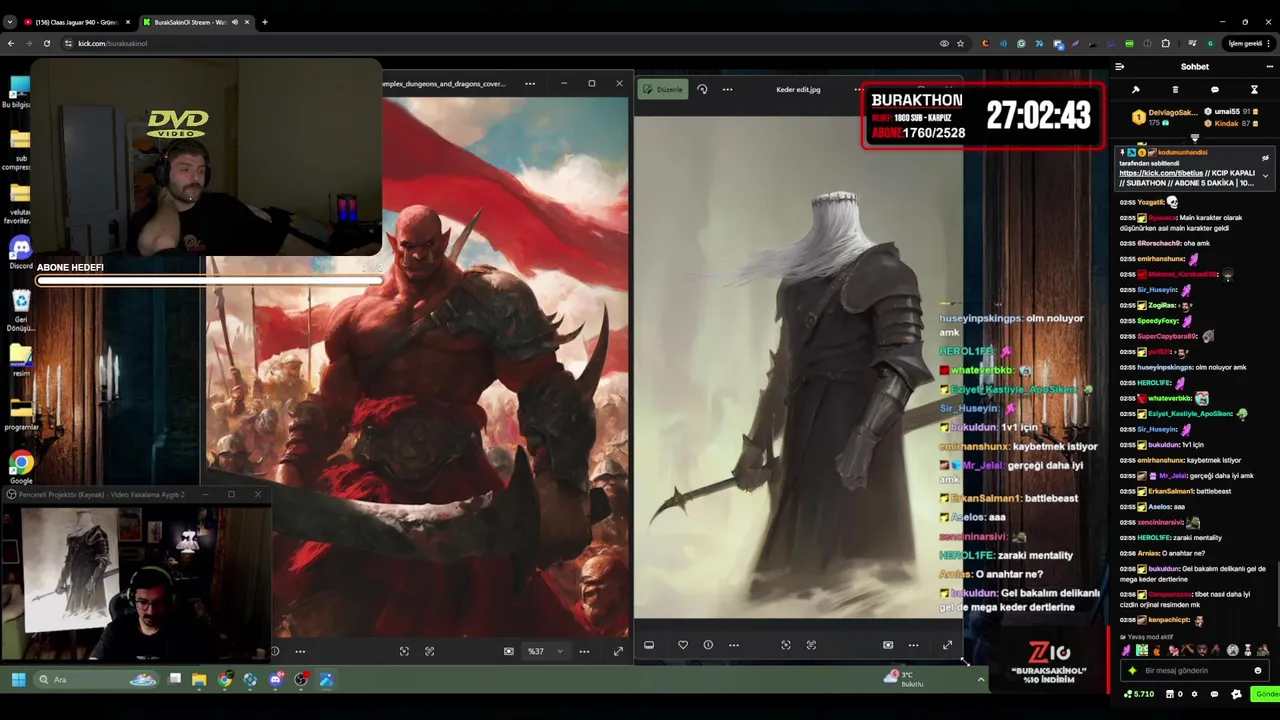Image resolution: width=1280 pixels, height=720 pixels.
Task: Mute the BurakSakinOl Stream tab audio
Action: click(x=235, y=22)
